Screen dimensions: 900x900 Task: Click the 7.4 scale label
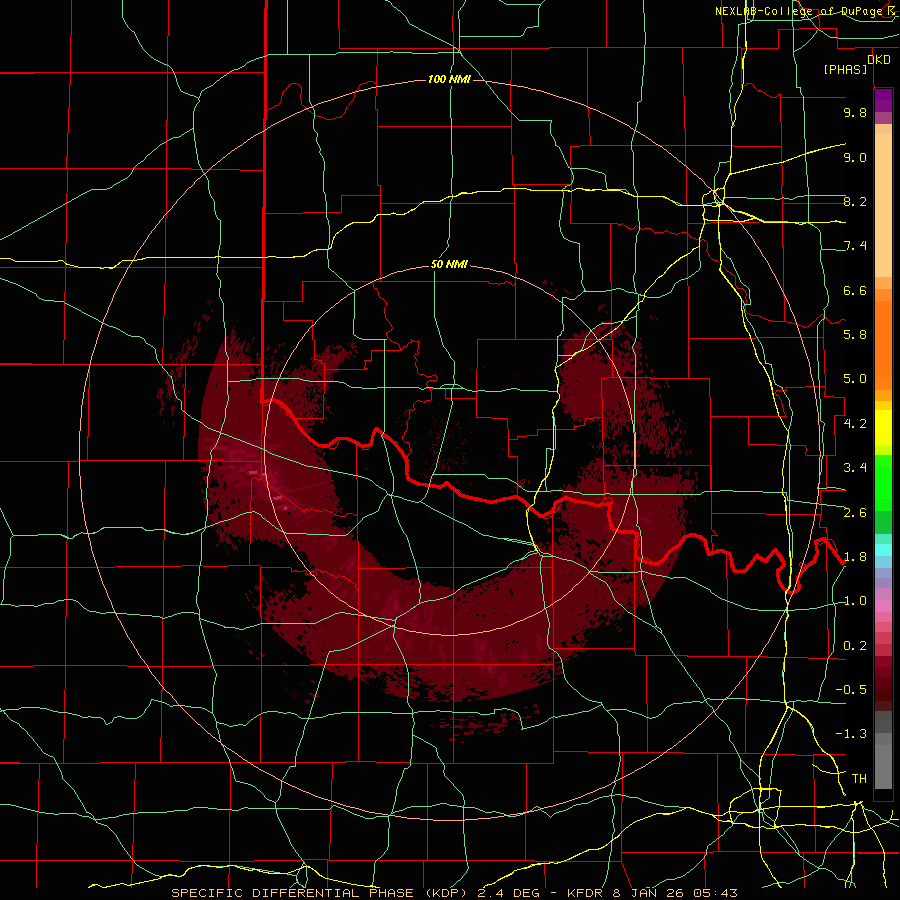pyautogui.click(x=855, y=246)
